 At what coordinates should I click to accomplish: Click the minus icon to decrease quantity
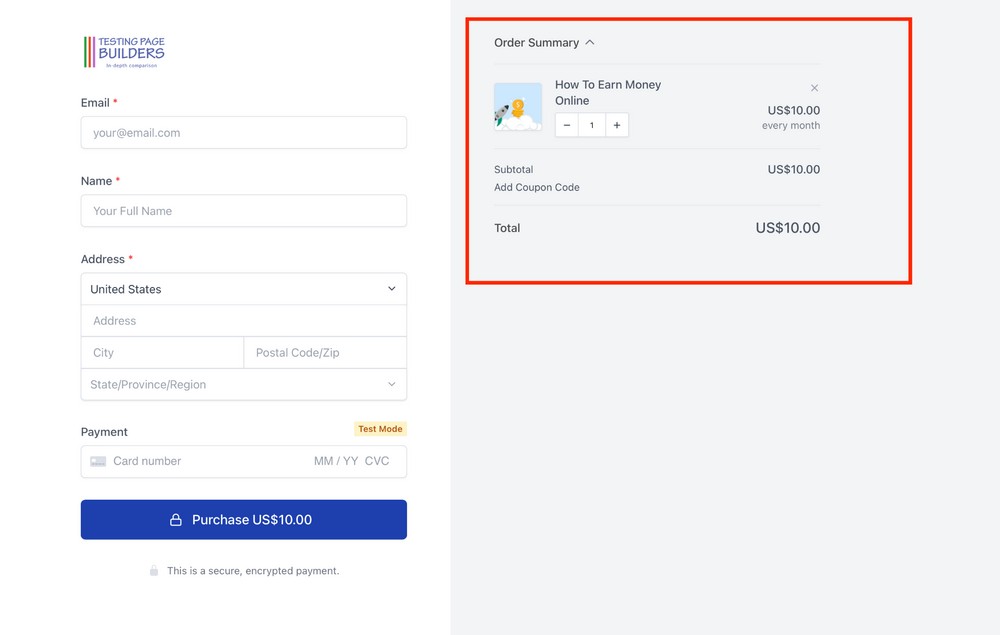(566, 124)
